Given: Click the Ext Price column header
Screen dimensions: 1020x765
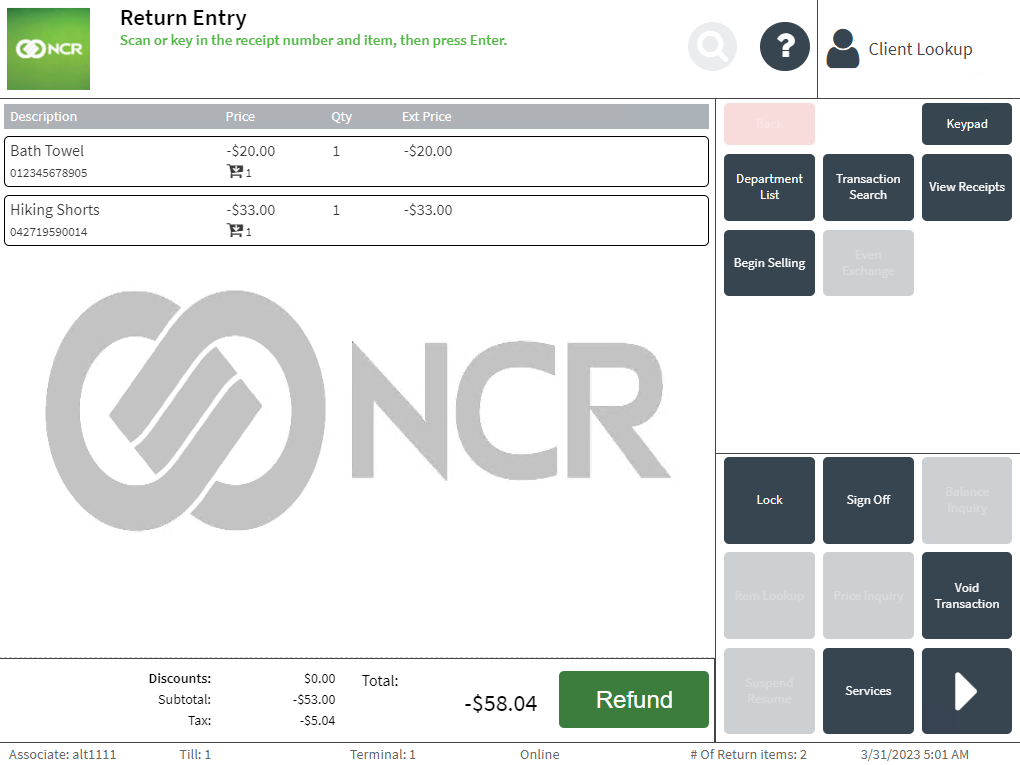Looking at the screenshot, I should (x=427, y=116).
